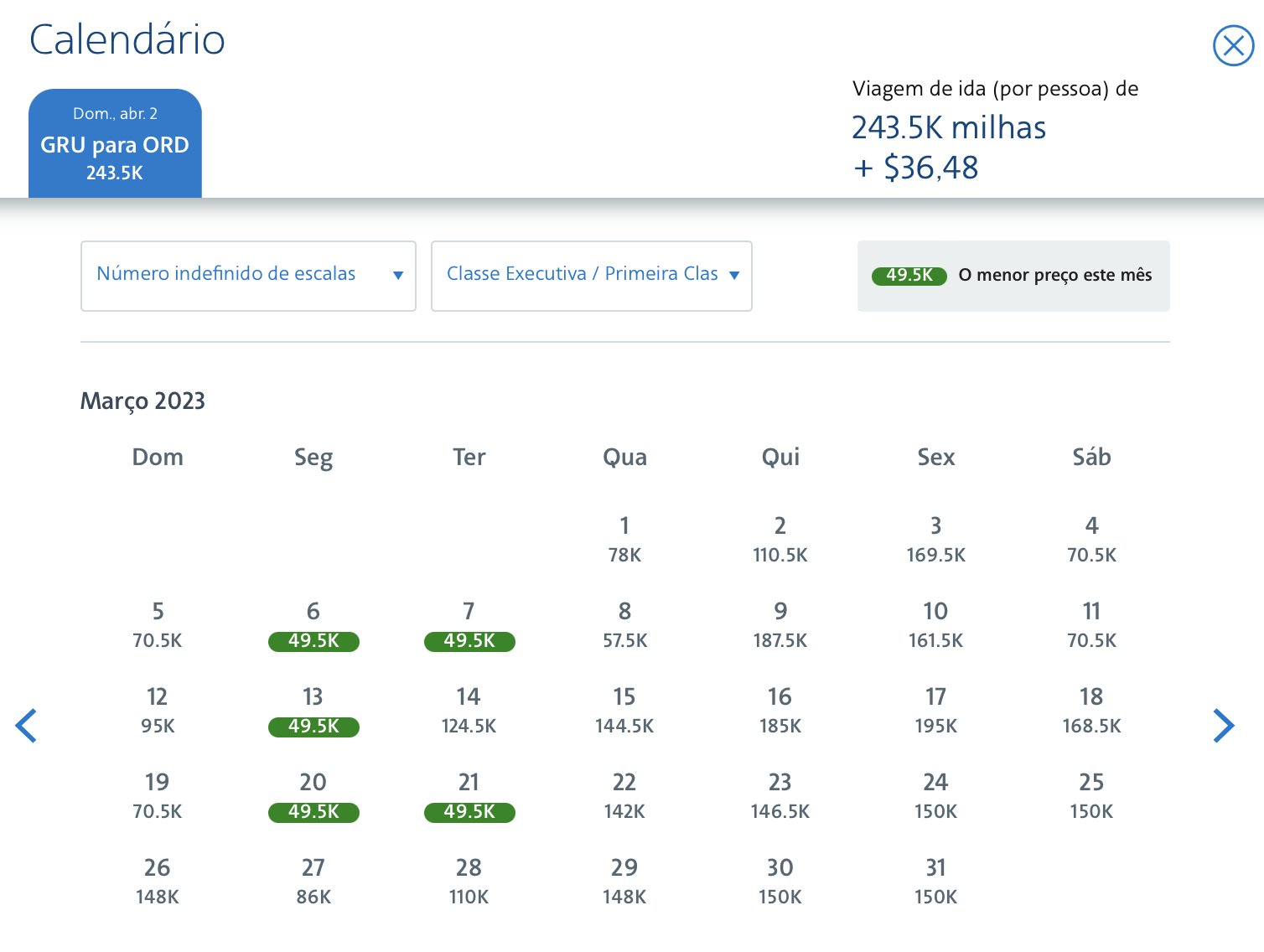Viewport: 1264px width, 952px height.
Task: Select March 27 at 86K
Action: [313, 882]
